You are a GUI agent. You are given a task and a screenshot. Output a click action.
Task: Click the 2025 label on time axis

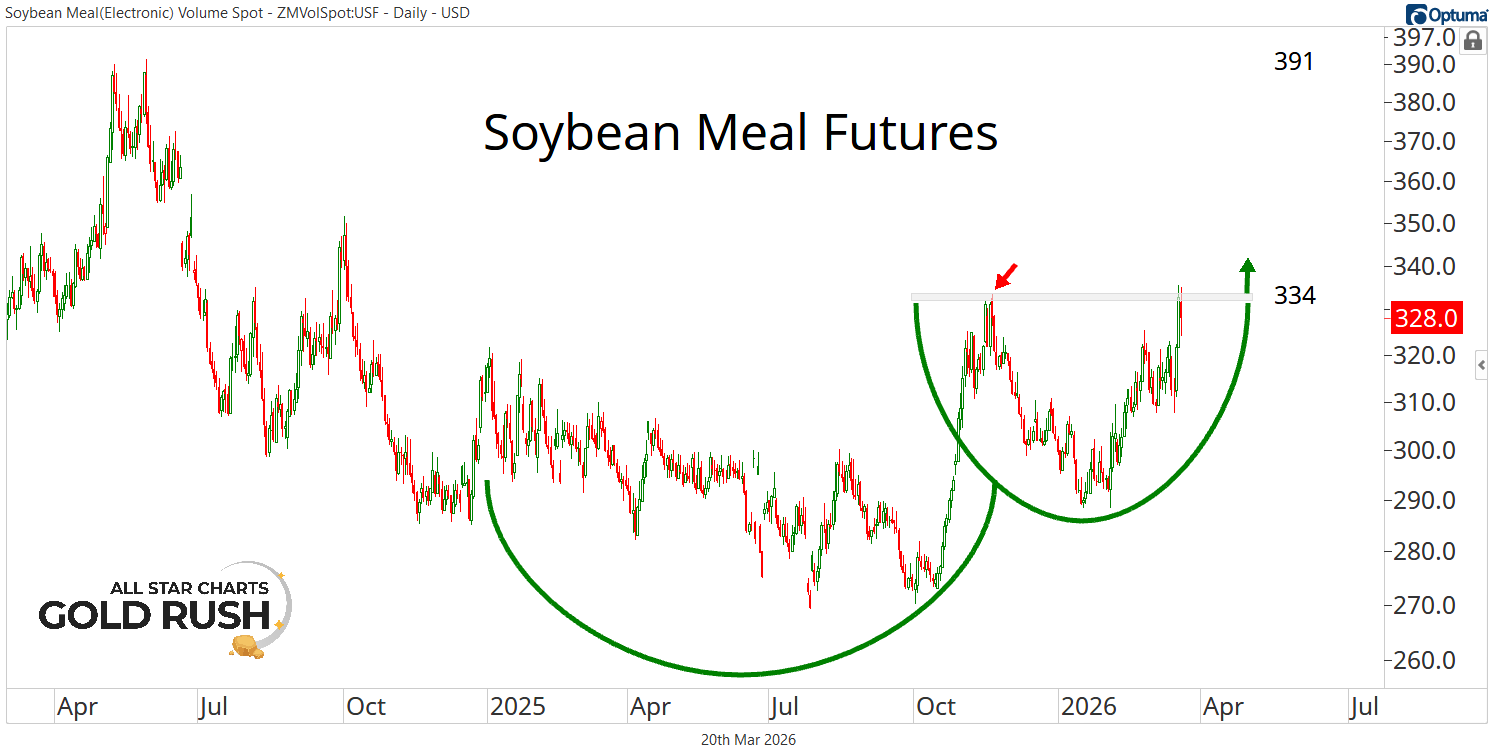click(517, 708)
